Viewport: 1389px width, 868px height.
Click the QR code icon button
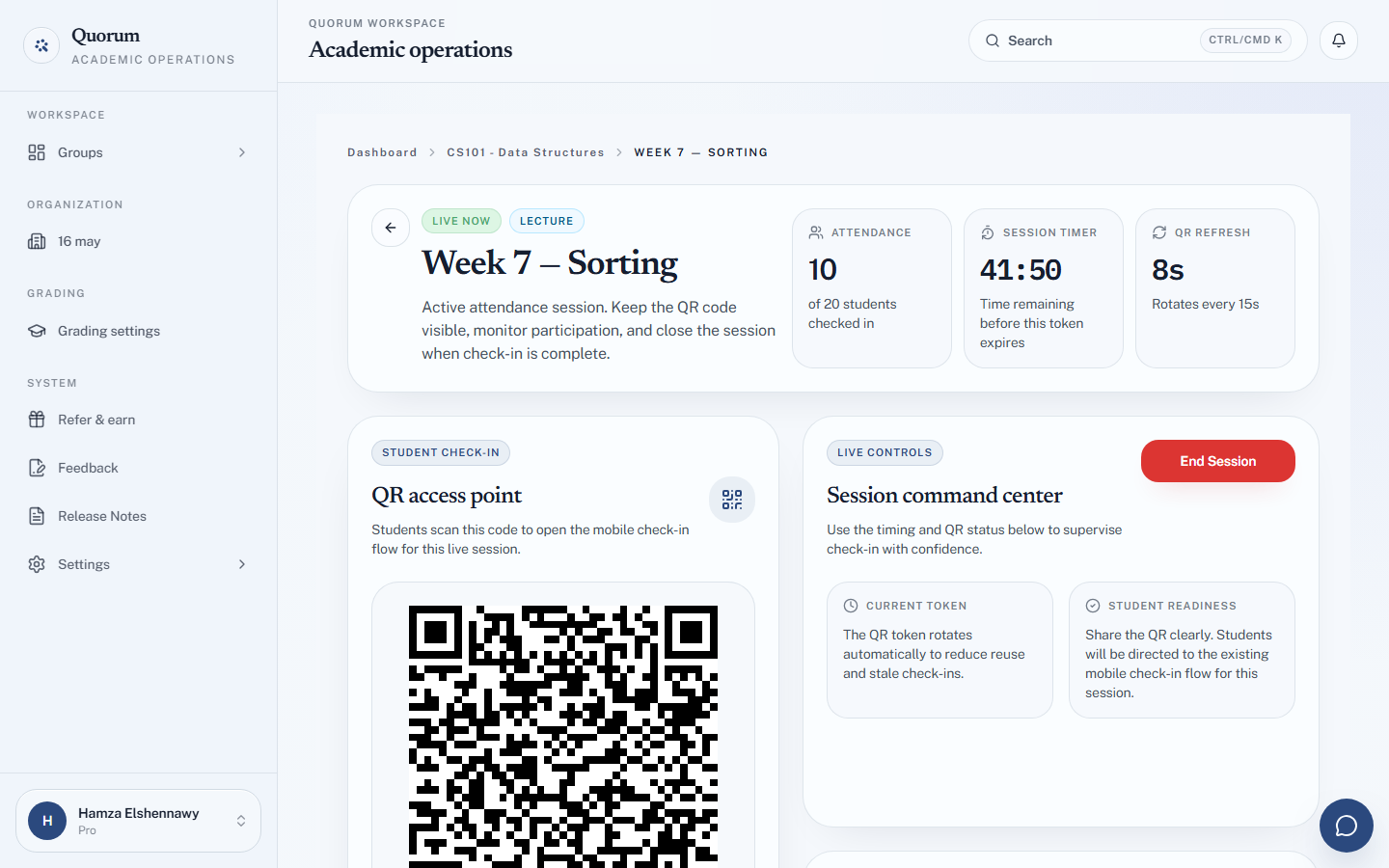[x=732, y=500]
